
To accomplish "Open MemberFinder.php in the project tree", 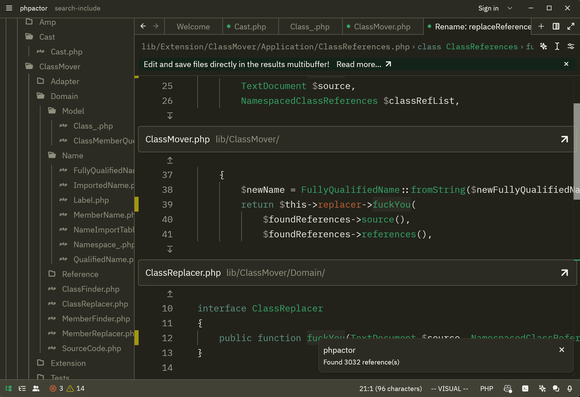I will coord(96,319).
